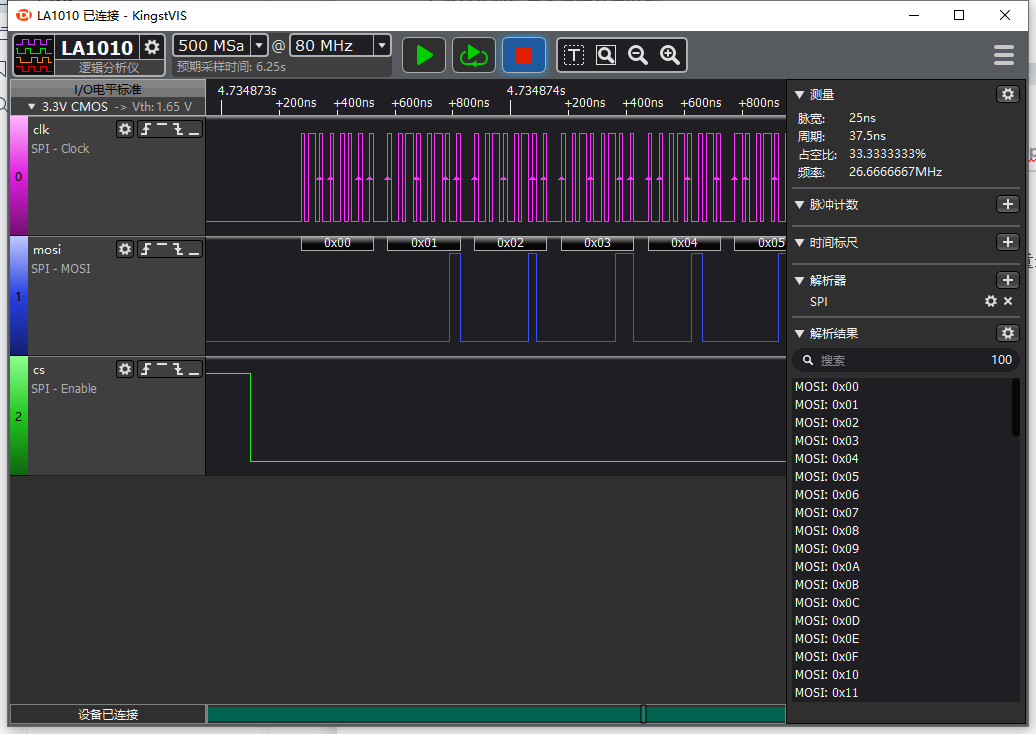The height and width of the screenshot is (734, 1036).
Task: Open the hamburger menu at top right
Action: 1003,55
